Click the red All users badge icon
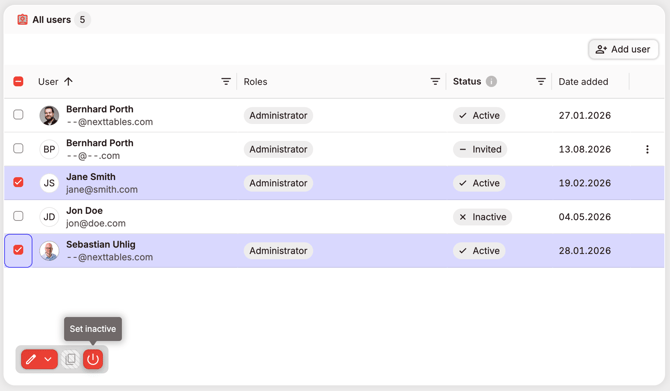 pos(22,20)
